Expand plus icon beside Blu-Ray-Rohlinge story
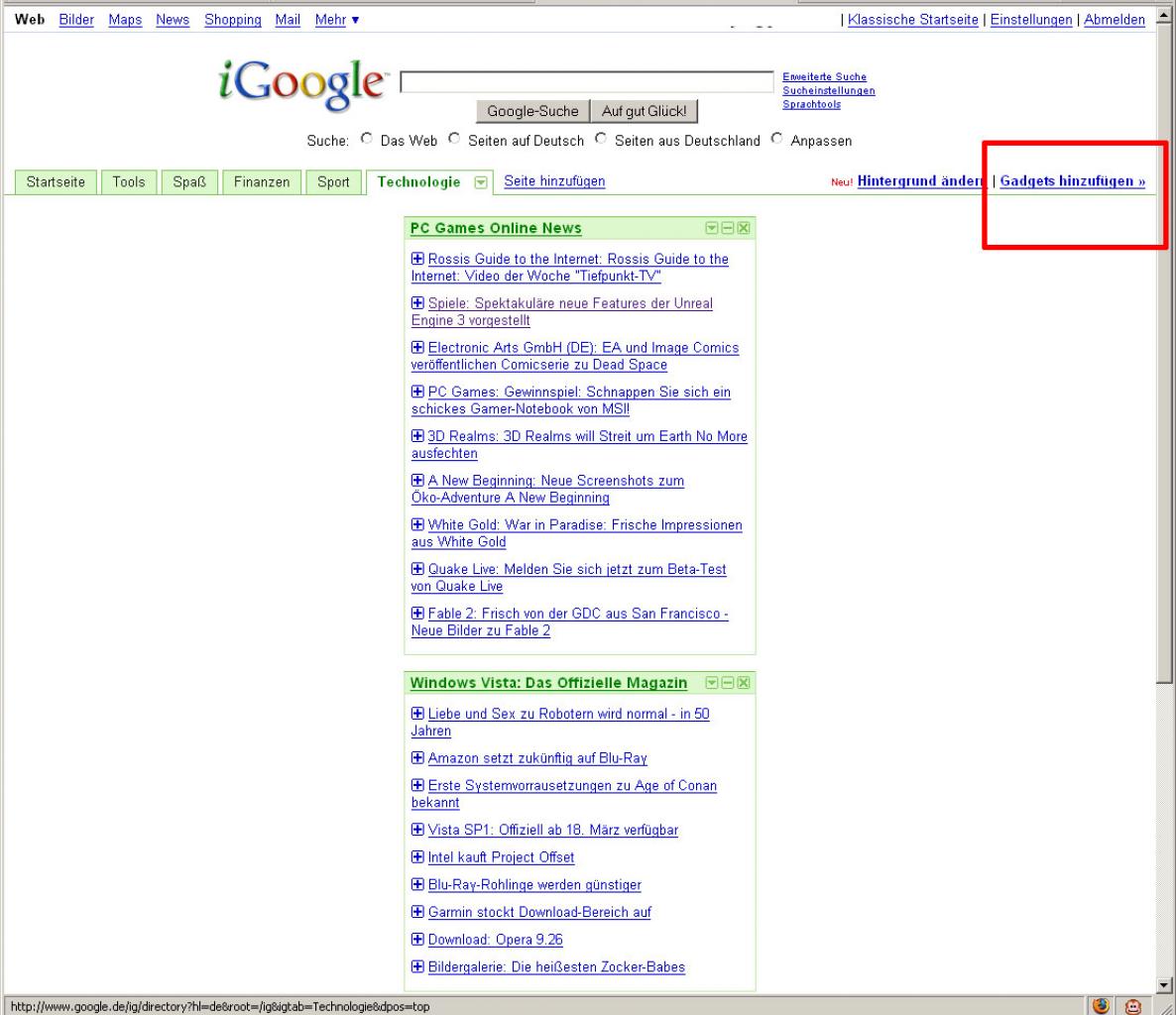The width and height of the screenshot is (1176, 1015). (x=417, y=884)
